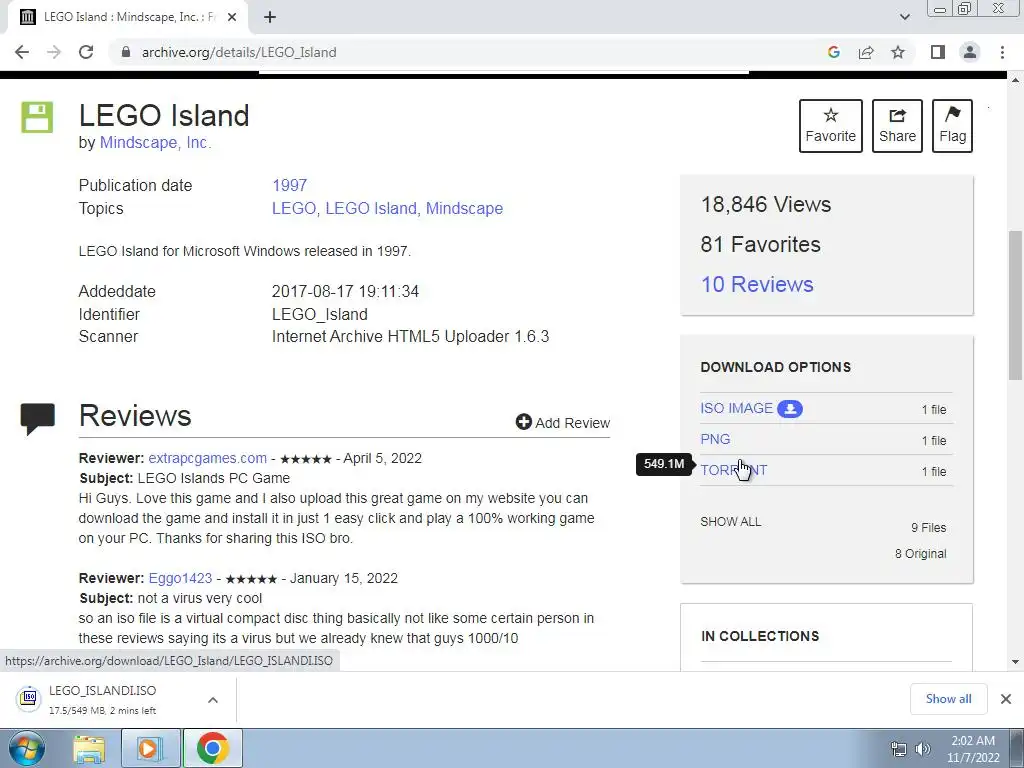Viewport: 1024px width, 768px height.
Task: Open the Chrome profile avatar
Action: click(970, 52)
